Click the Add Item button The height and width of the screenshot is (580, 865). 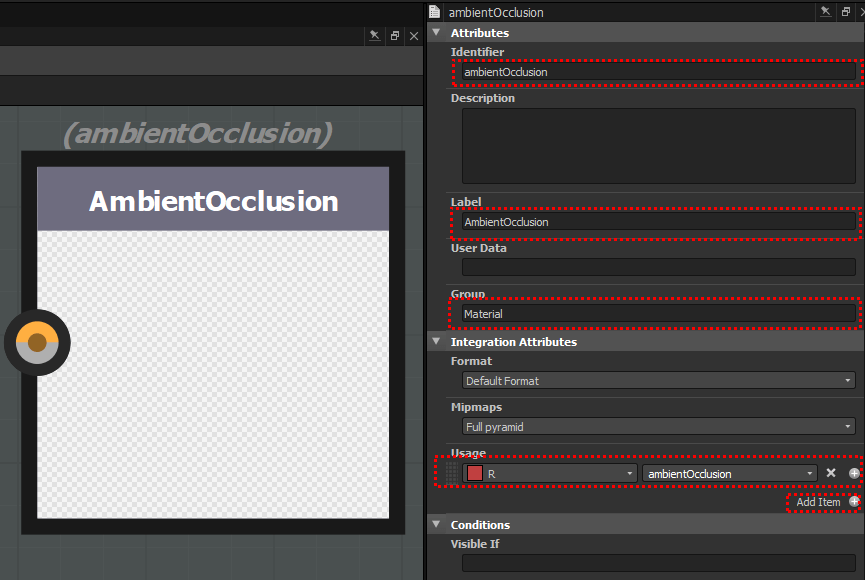(820, 503)
